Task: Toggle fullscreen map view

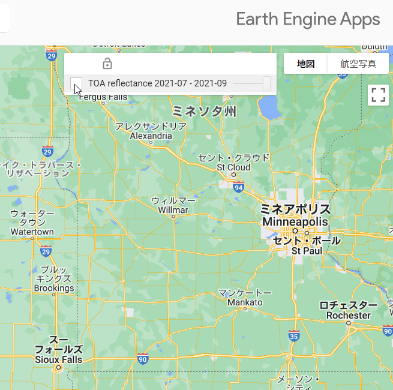Action: point(378,95)
